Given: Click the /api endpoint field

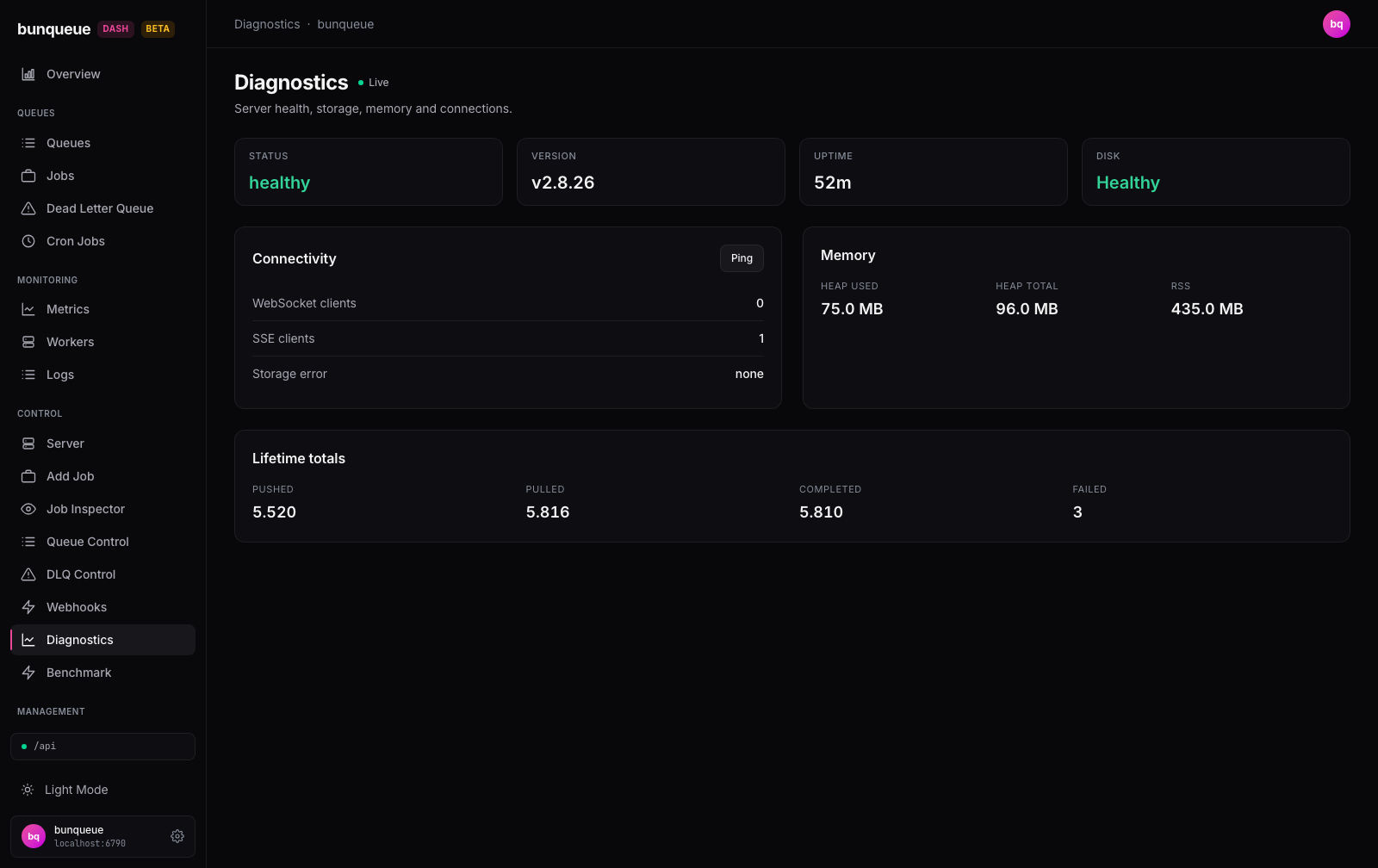Looking at the screenshot, I should 102,747.
